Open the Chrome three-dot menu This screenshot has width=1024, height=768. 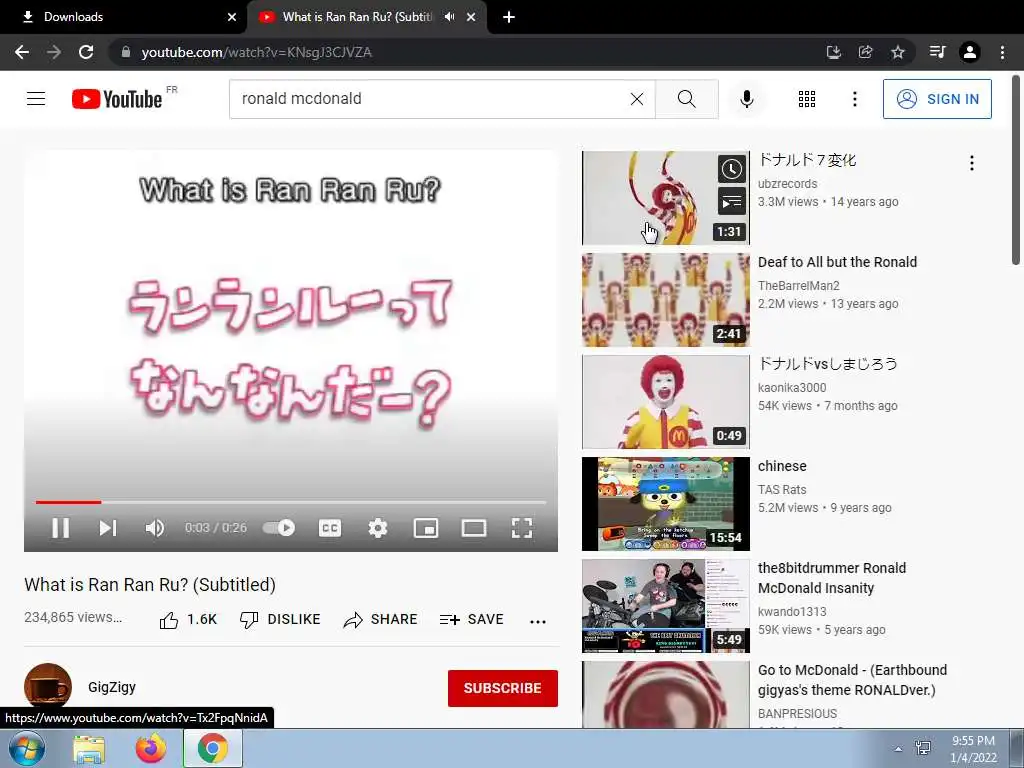coord(1002,52)
